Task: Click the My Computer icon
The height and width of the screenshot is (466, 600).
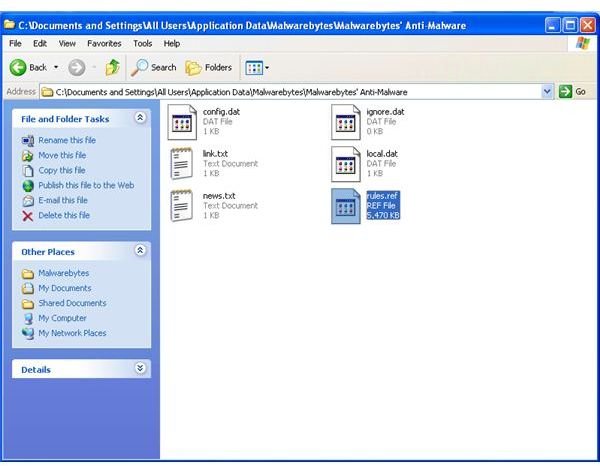Action: (28, 319)
